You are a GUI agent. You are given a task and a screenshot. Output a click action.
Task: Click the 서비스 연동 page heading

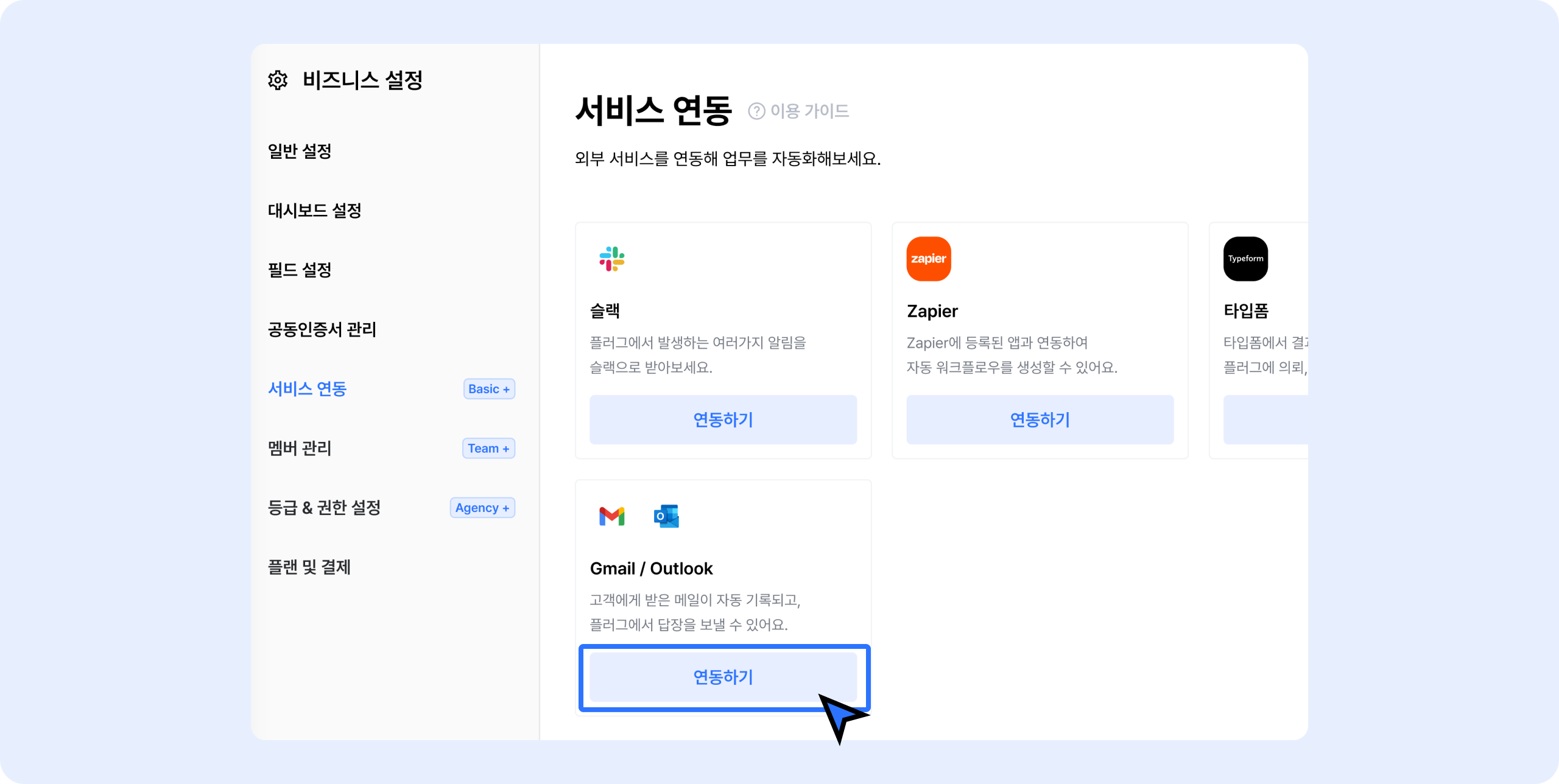(x=653, y=110)
